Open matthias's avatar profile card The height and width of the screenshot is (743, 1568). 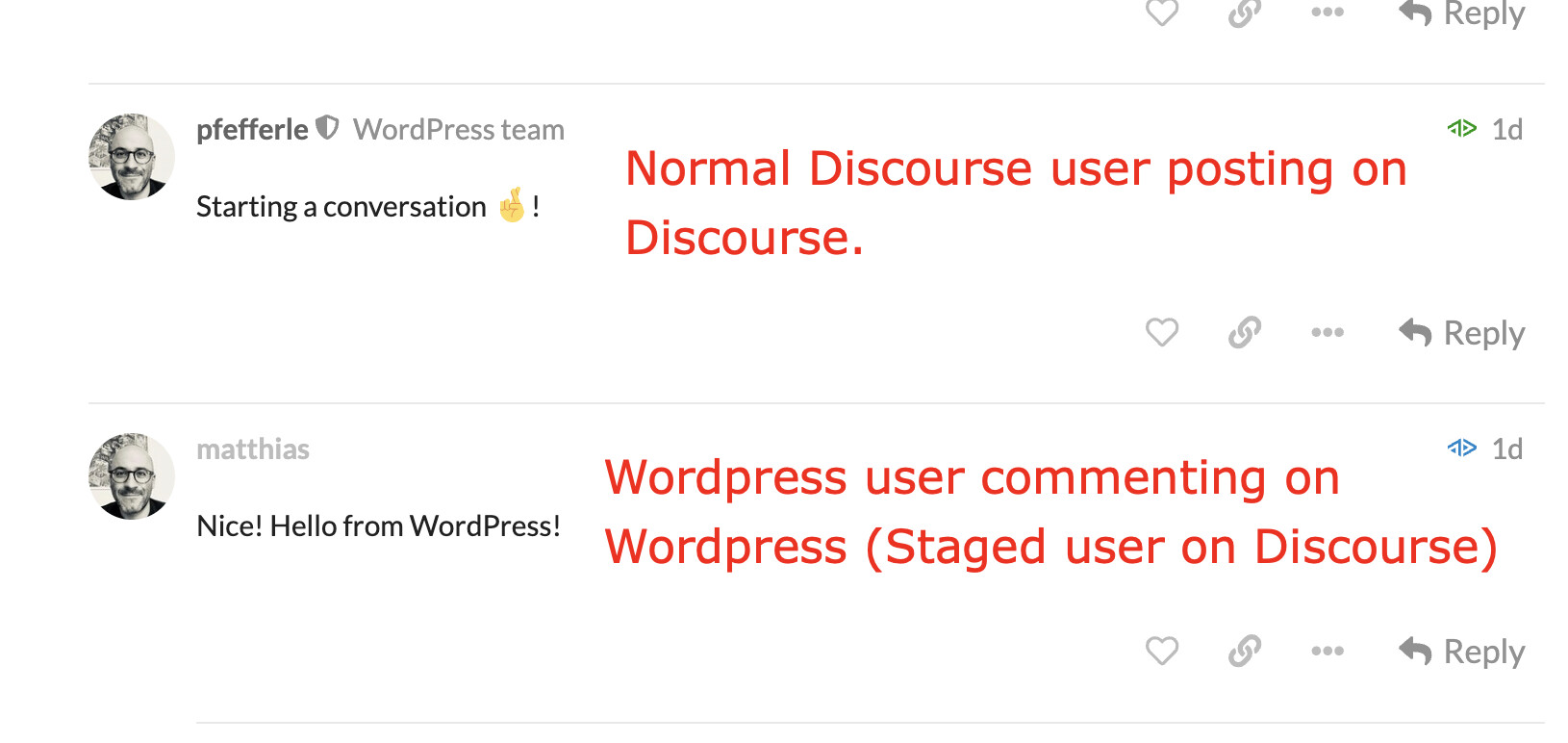click(132, 476)
